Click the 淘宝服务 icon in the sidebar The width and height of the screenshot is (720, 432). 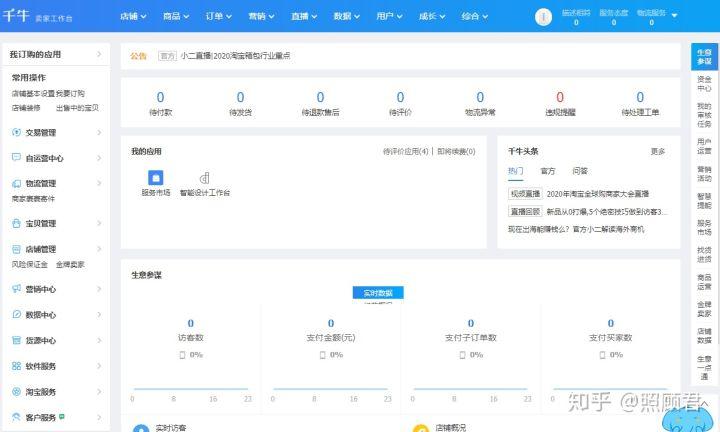coord(17,392)
